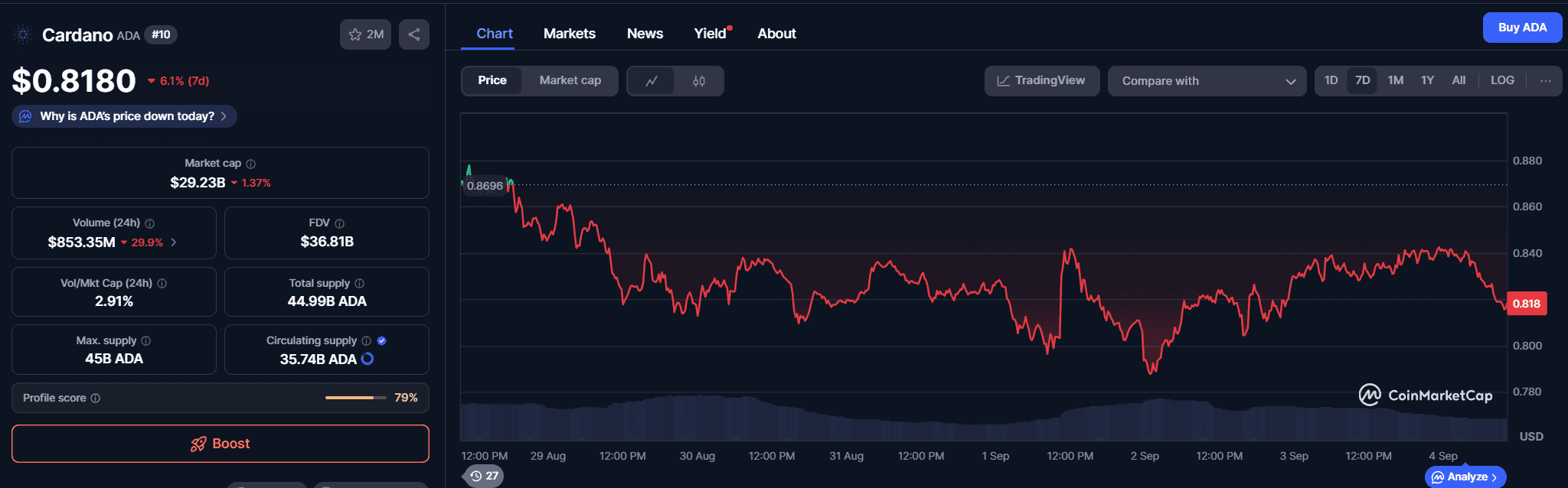
Task: Click the 35.74B ADA circulating supply value
Action: (x=318, y=359)
